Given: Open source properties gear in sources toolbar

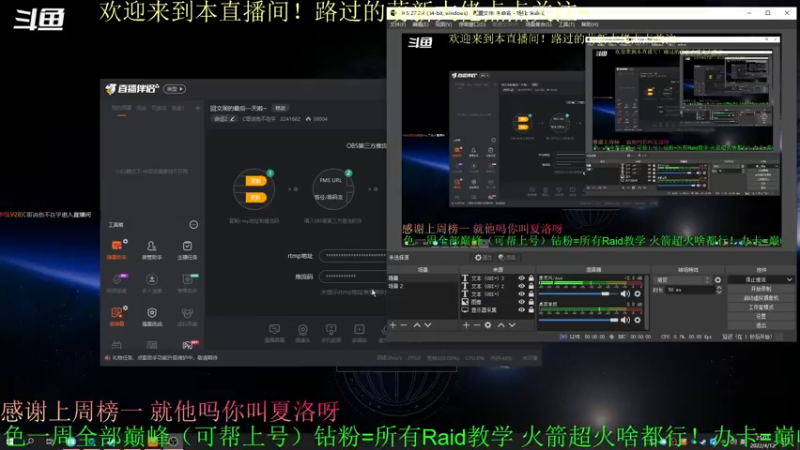Looking at the screenshot, I should (488, 325).
